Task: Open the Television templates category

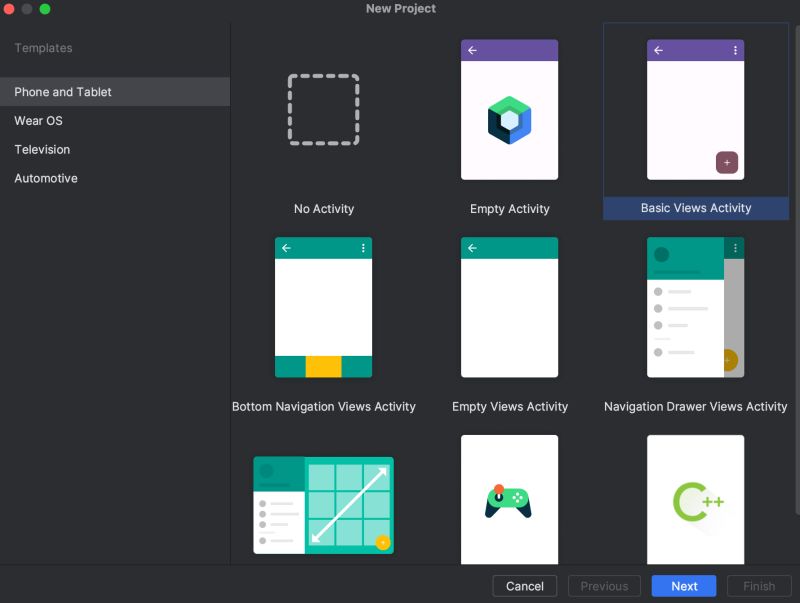Action: tap(115, 149)
